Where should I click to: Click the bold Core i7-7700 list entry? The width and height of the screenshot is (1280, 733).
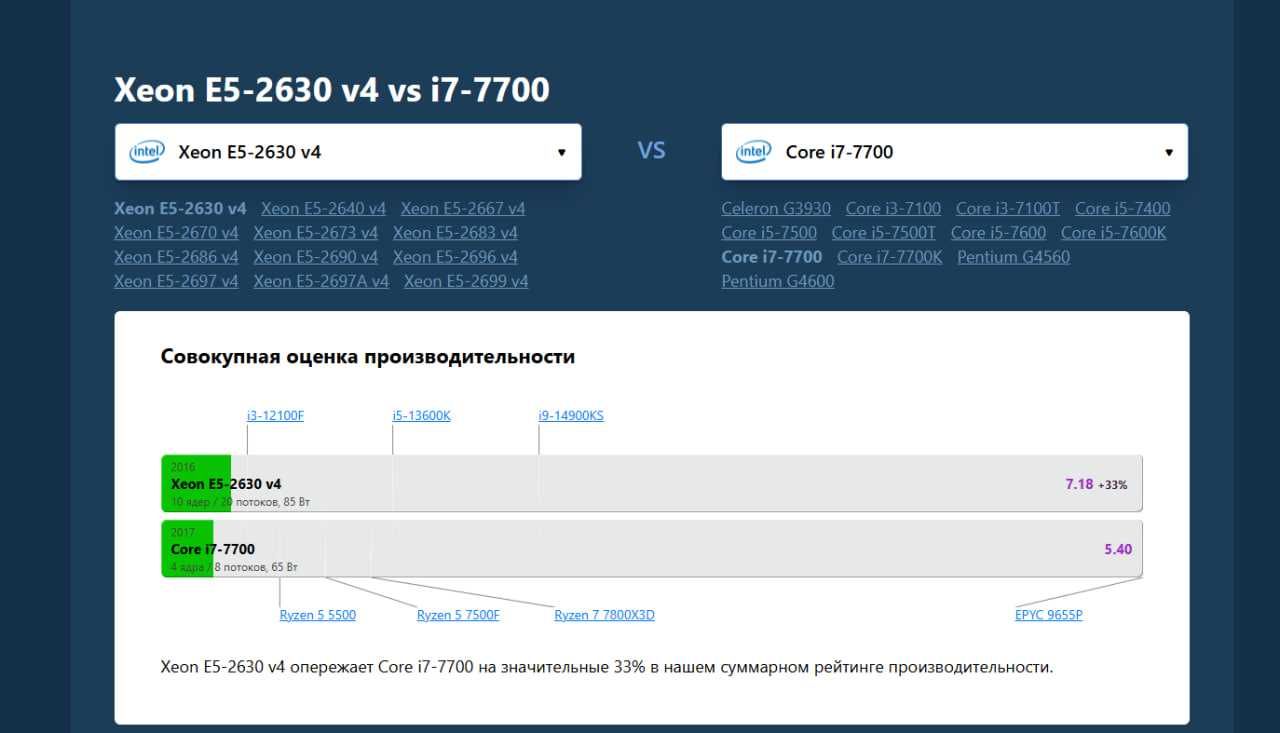[772, 256]
